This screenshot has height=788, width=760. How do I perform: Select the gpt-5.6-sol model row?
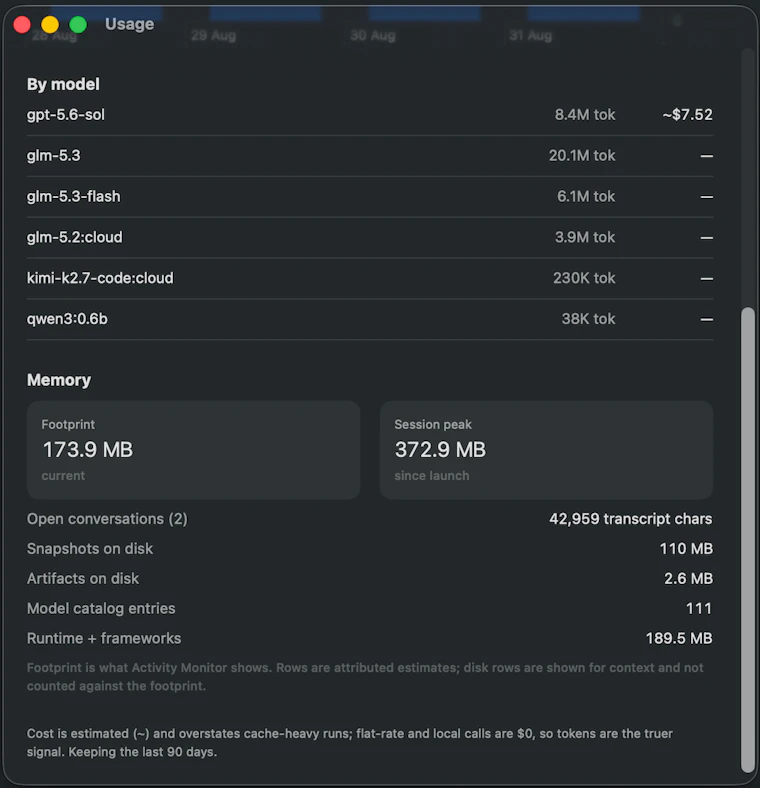370,115
